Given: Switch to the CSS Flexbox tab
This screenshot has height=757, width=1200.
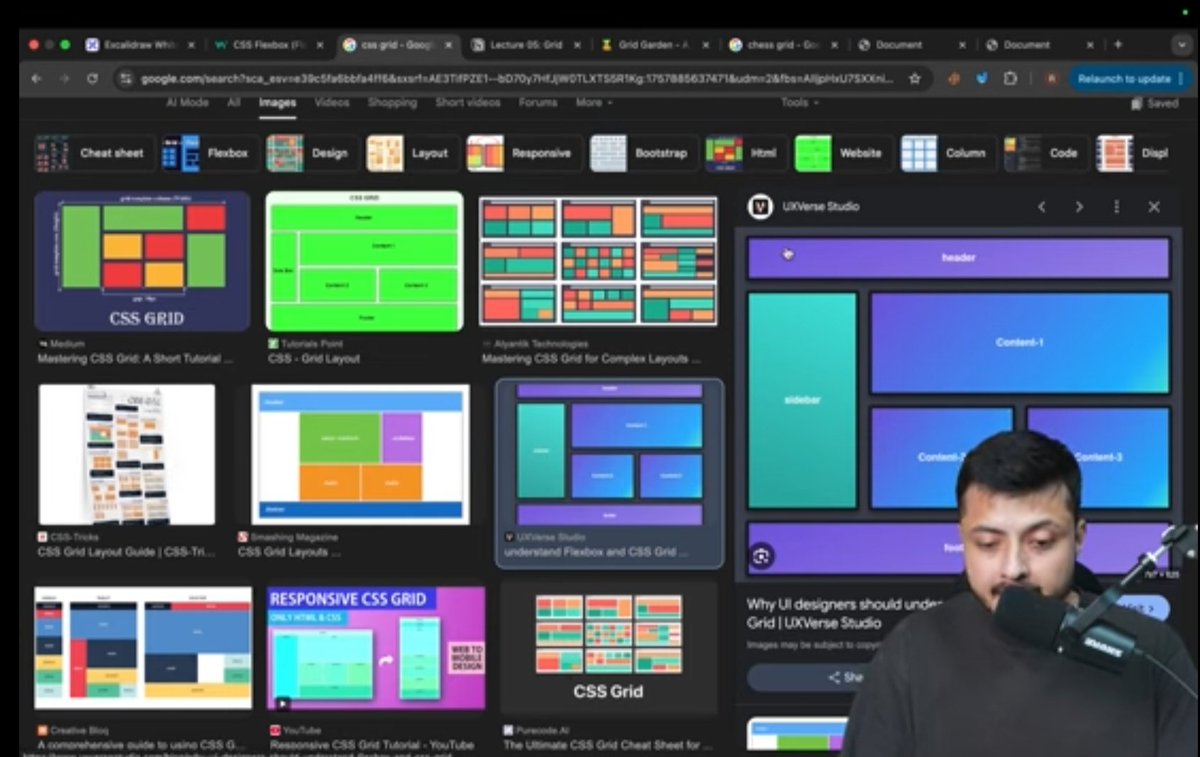Looking at the screenshot, I should 268,45.
